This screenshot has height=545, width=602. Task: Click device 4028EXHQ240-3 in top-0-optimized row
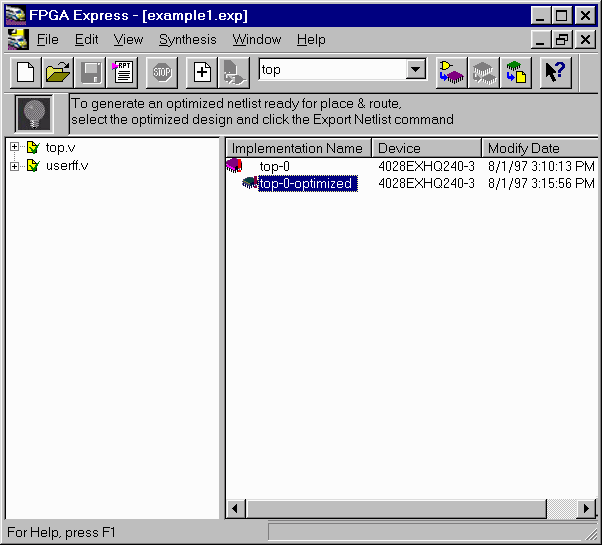point(426,183)
